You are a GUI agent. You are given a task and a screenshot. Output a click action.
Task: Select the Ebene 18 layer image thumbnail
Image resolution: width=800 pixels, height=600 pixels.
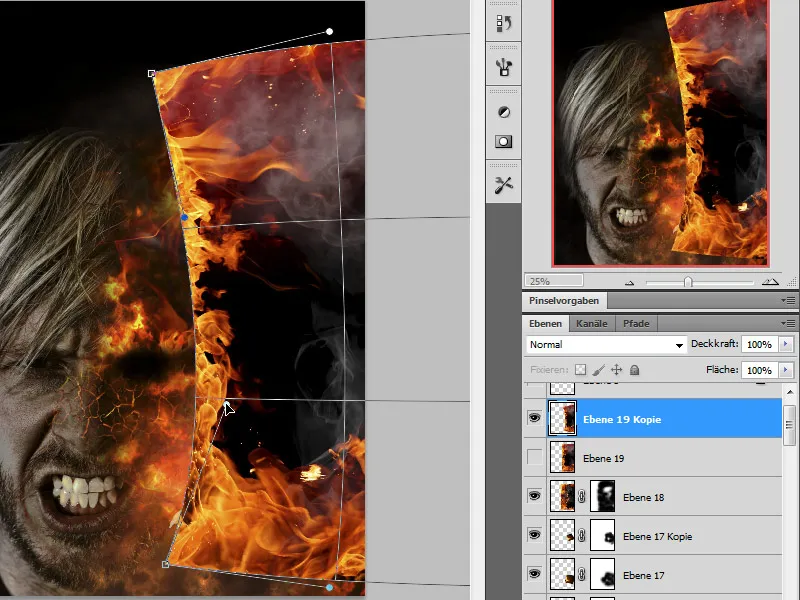[x=562, y=496]
